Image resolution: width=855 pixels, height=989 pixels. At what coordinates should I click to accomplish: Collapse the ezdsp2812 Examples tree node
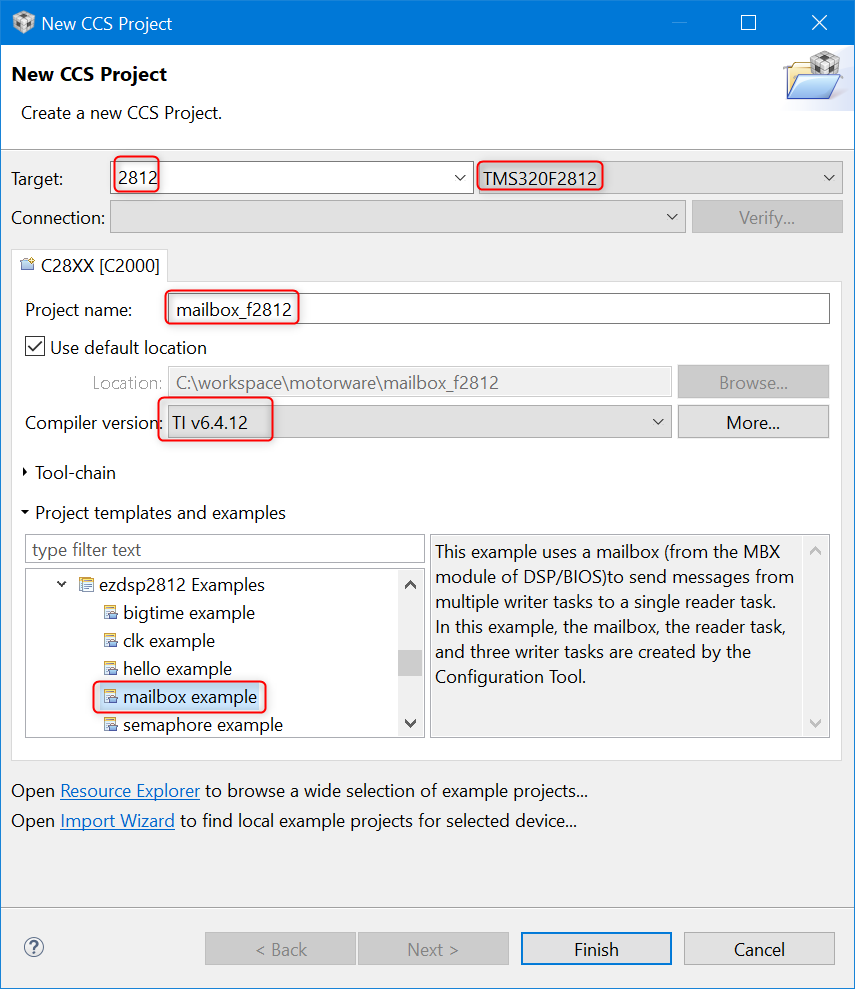click(x=62, y=585)
